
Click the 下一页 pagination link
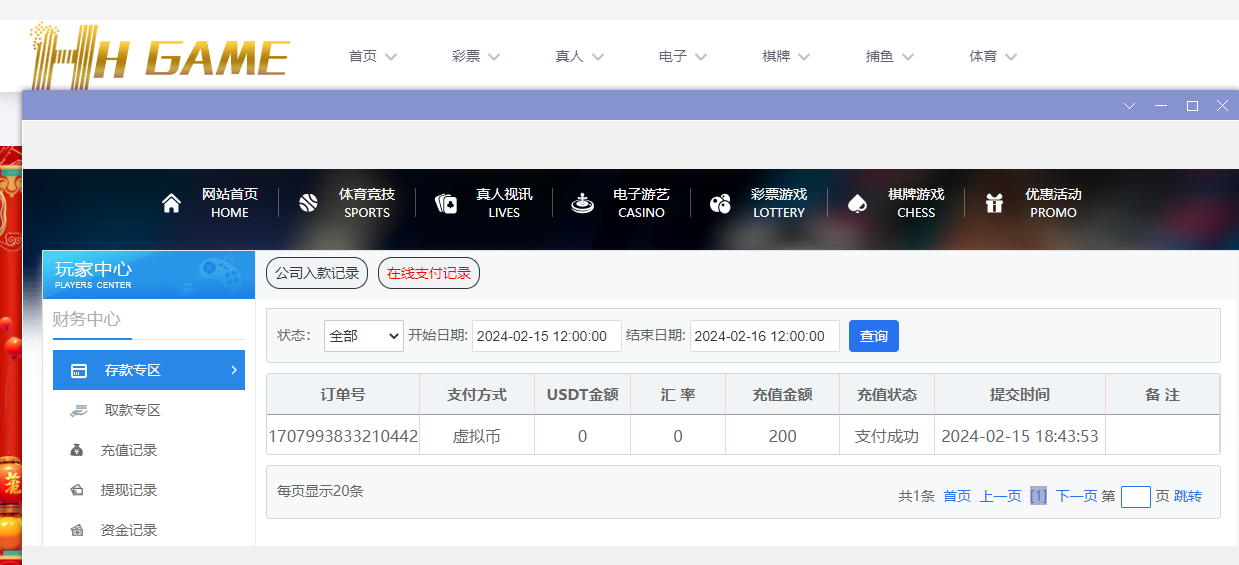click(1076, 496)
